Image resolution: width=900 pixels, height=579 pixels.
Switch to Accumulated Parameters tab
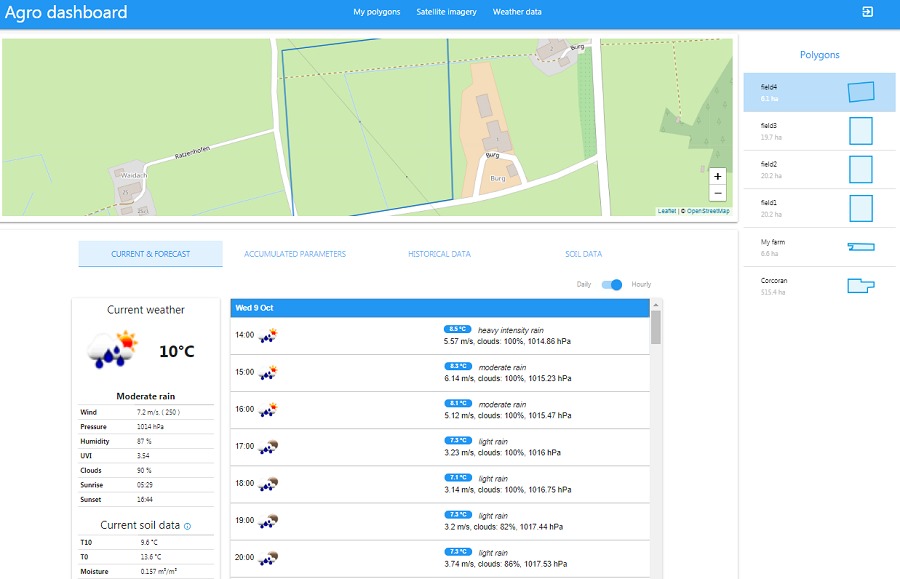pos(295,254)
